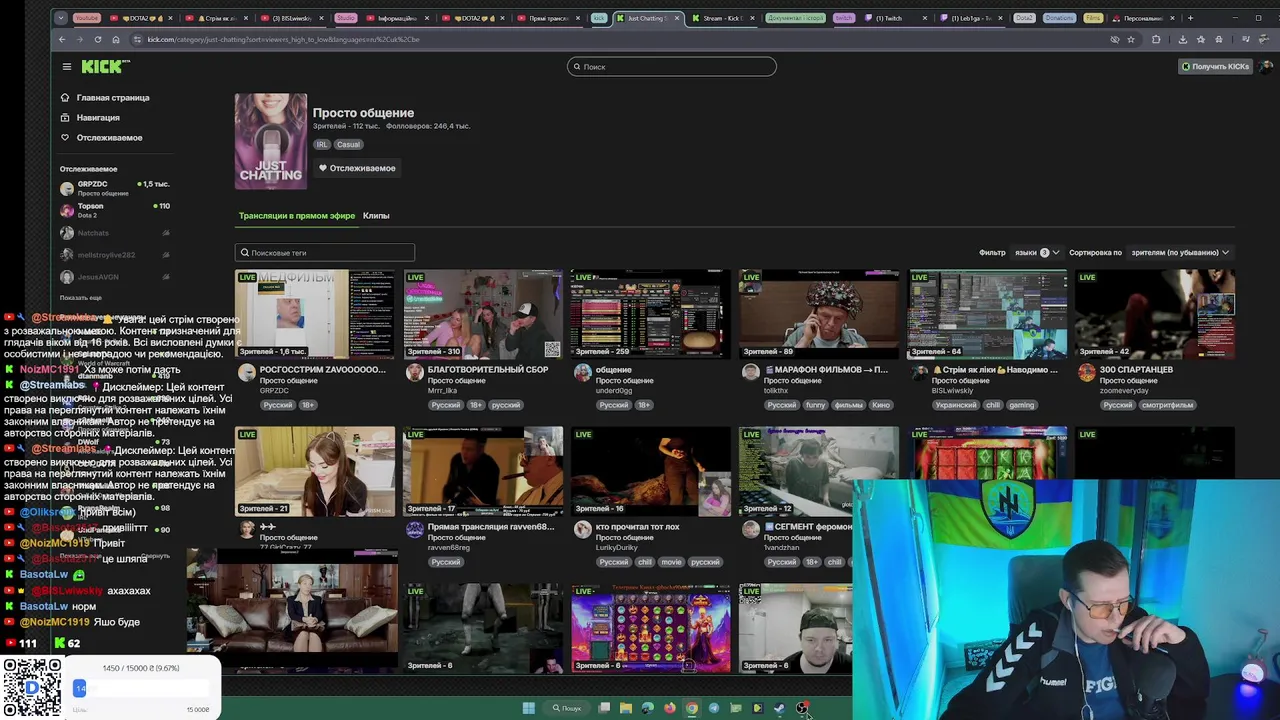
Task: Switch to Клипы tab
Action: click(376, 216)
